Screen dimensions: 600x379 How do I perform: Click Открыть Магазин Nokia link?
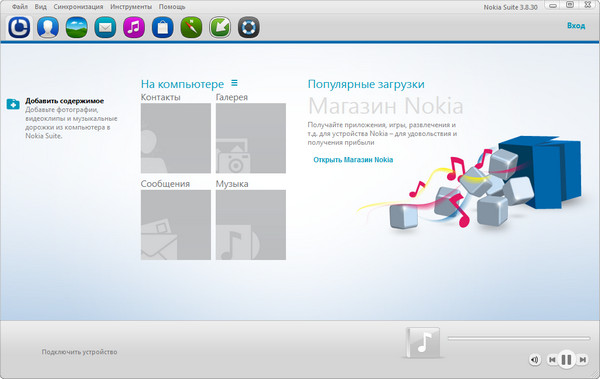coord(353,160)
